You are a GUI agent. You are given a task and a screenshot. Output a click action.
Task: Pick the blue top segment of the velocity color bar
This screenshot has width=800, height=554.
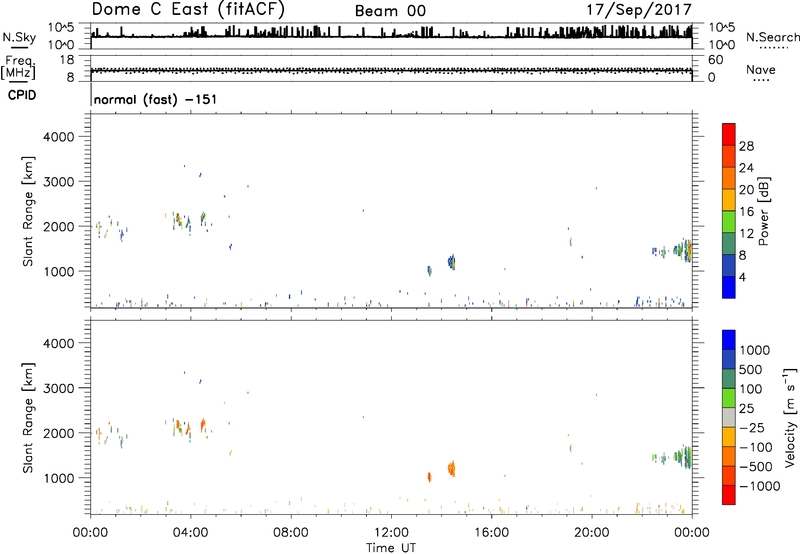pos(729,339)
